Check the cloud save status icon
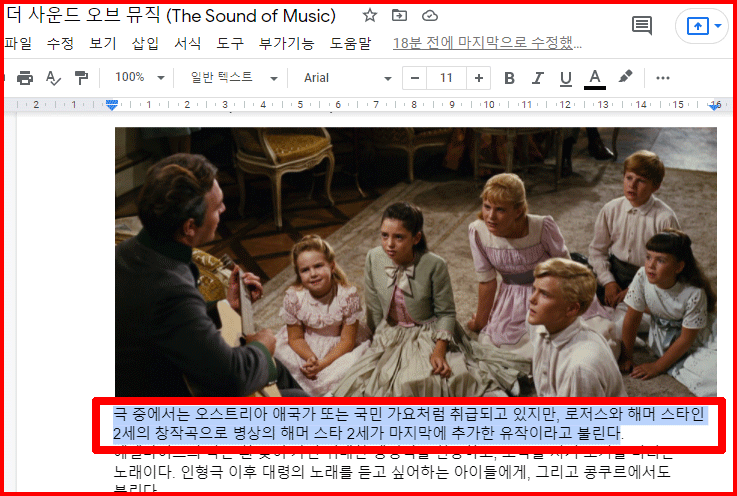 [430, 16]
